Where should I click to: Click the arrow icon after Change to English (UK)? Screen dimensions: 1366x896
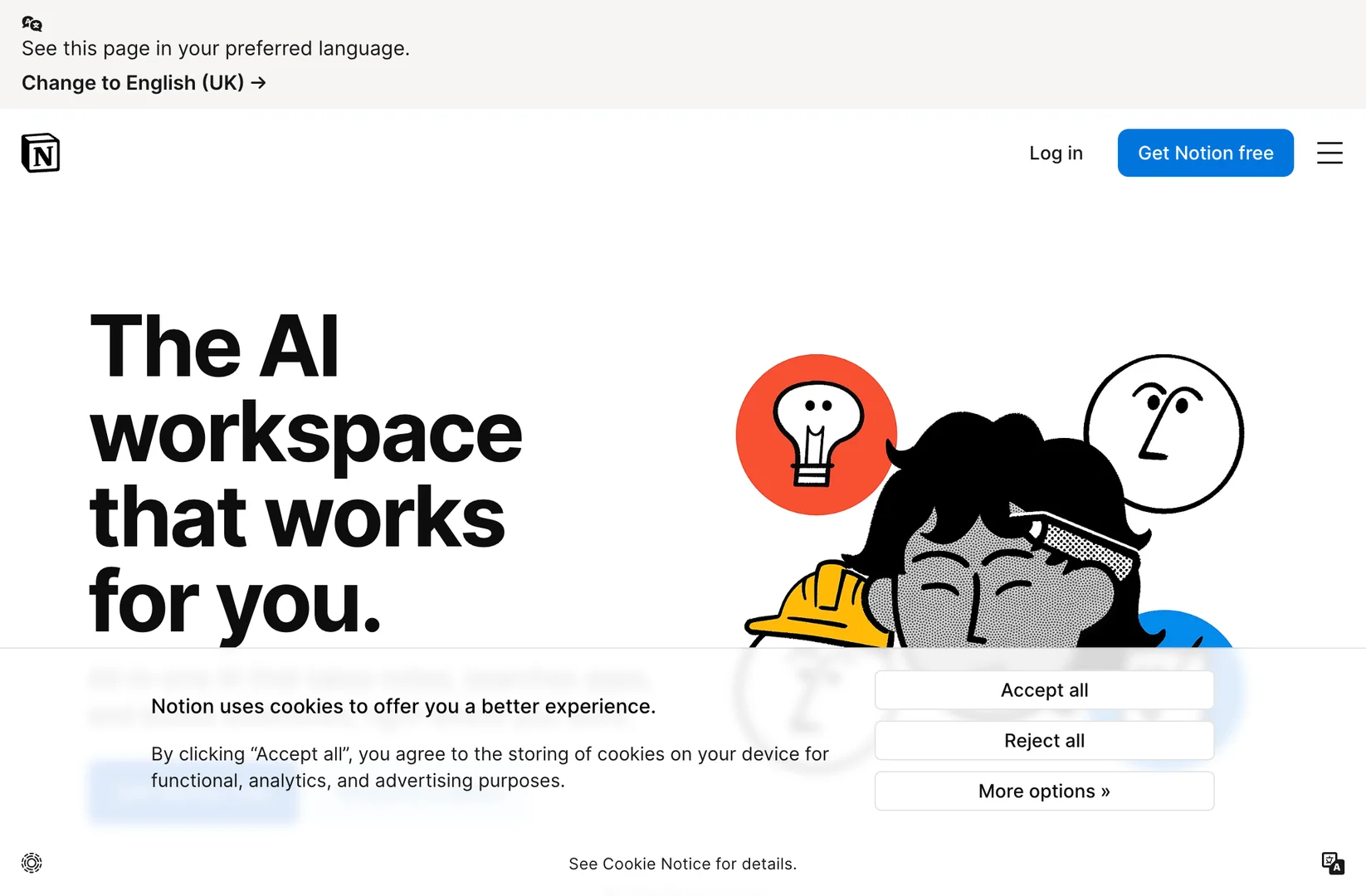tap(258, 83)
